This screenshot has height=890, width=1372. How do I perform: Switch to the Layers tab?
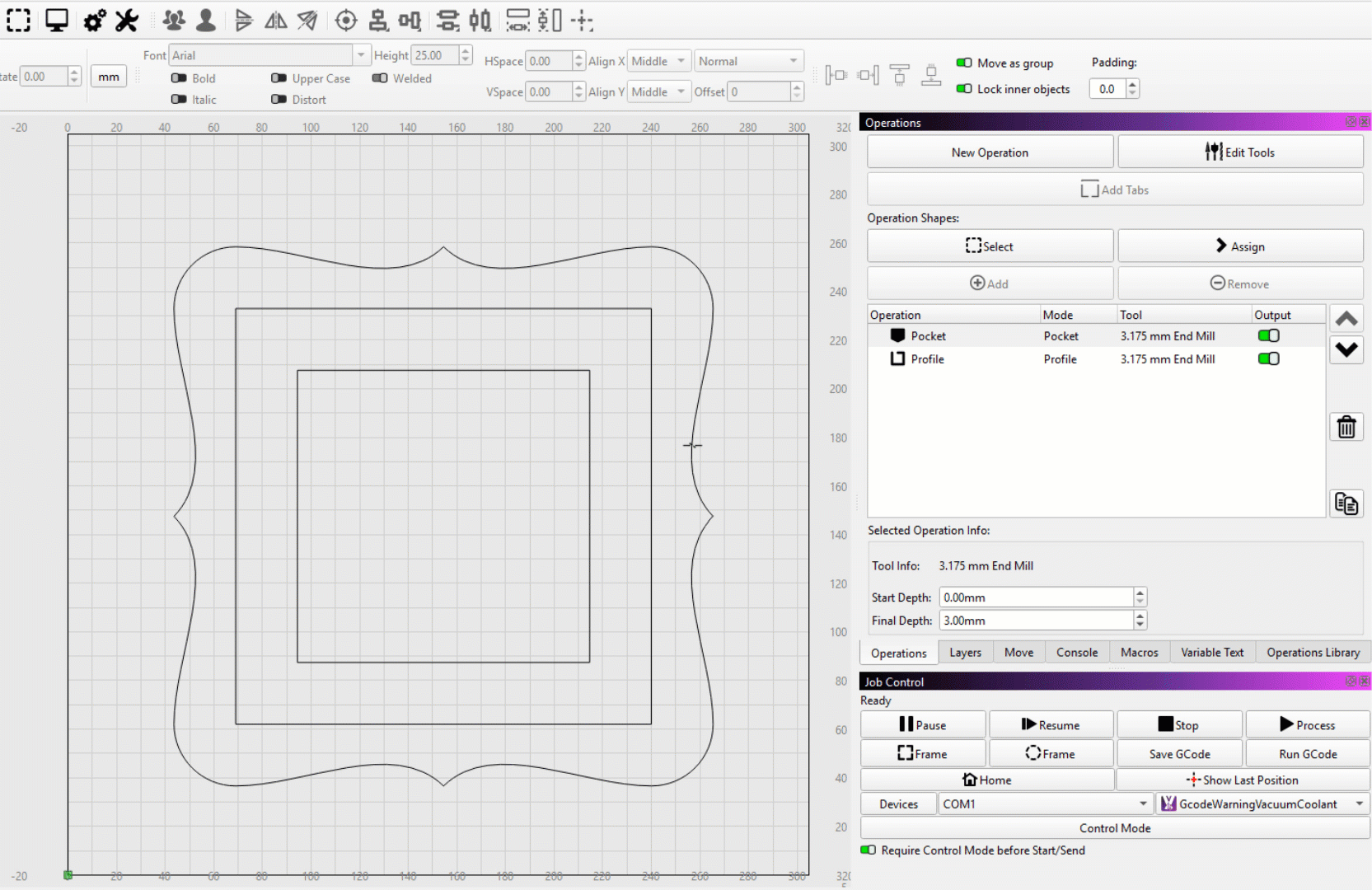coord(965,652)
